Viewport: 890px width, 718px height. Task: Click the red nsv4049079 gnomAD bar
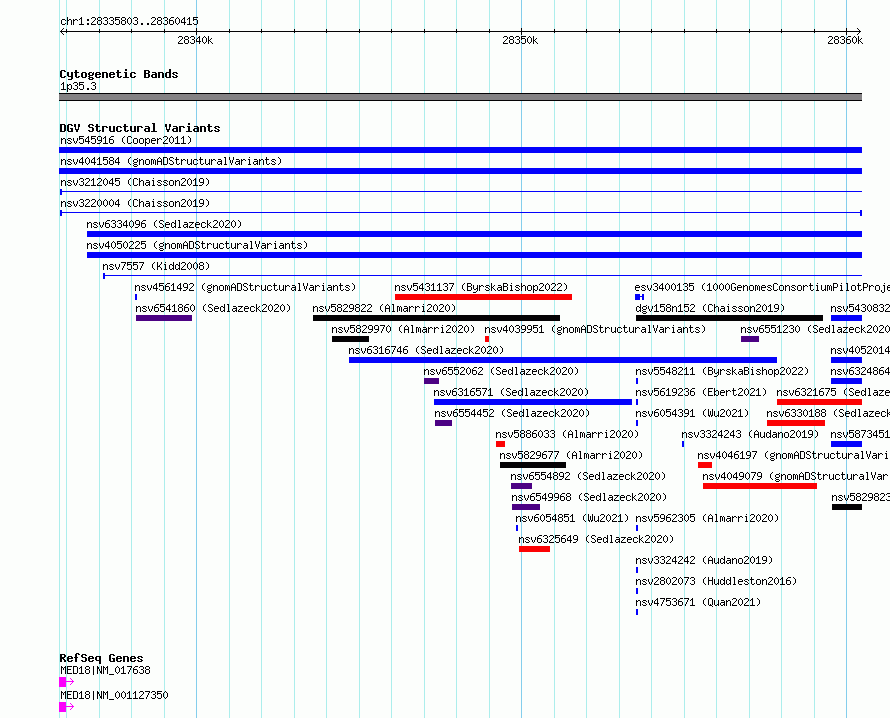click(760, 486)
